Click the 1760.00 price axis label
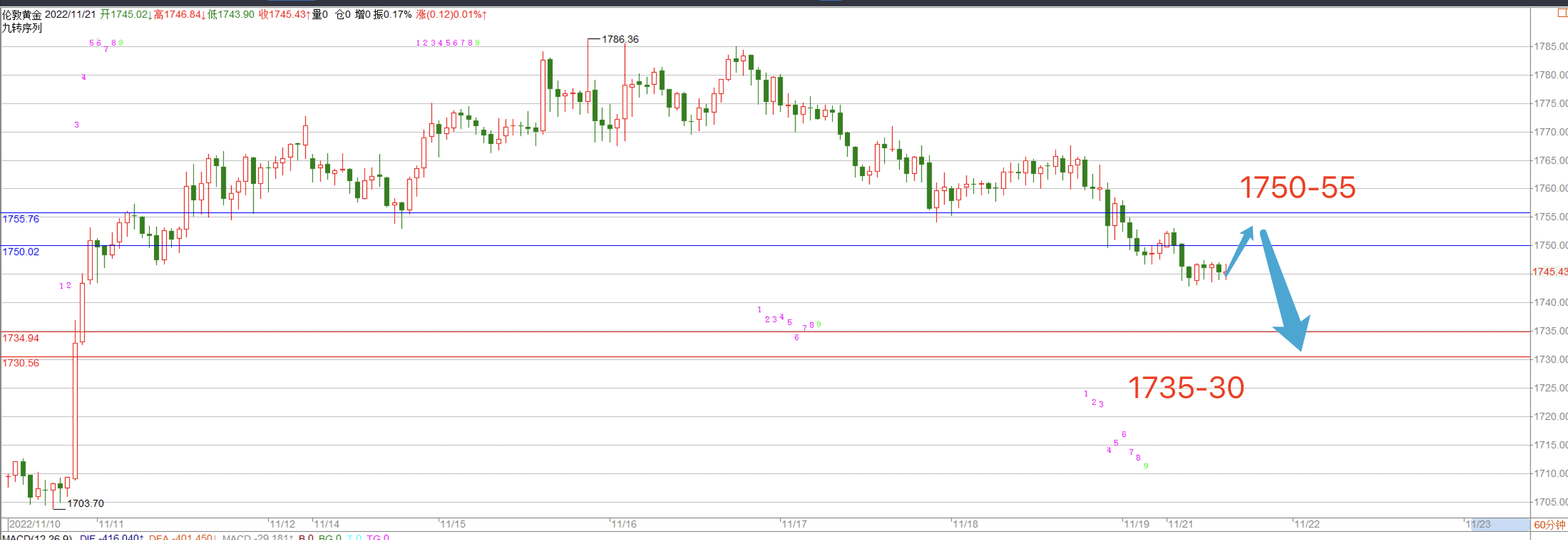Image resolution: width=1568 pixels, height=540 pixels. 1550,188
